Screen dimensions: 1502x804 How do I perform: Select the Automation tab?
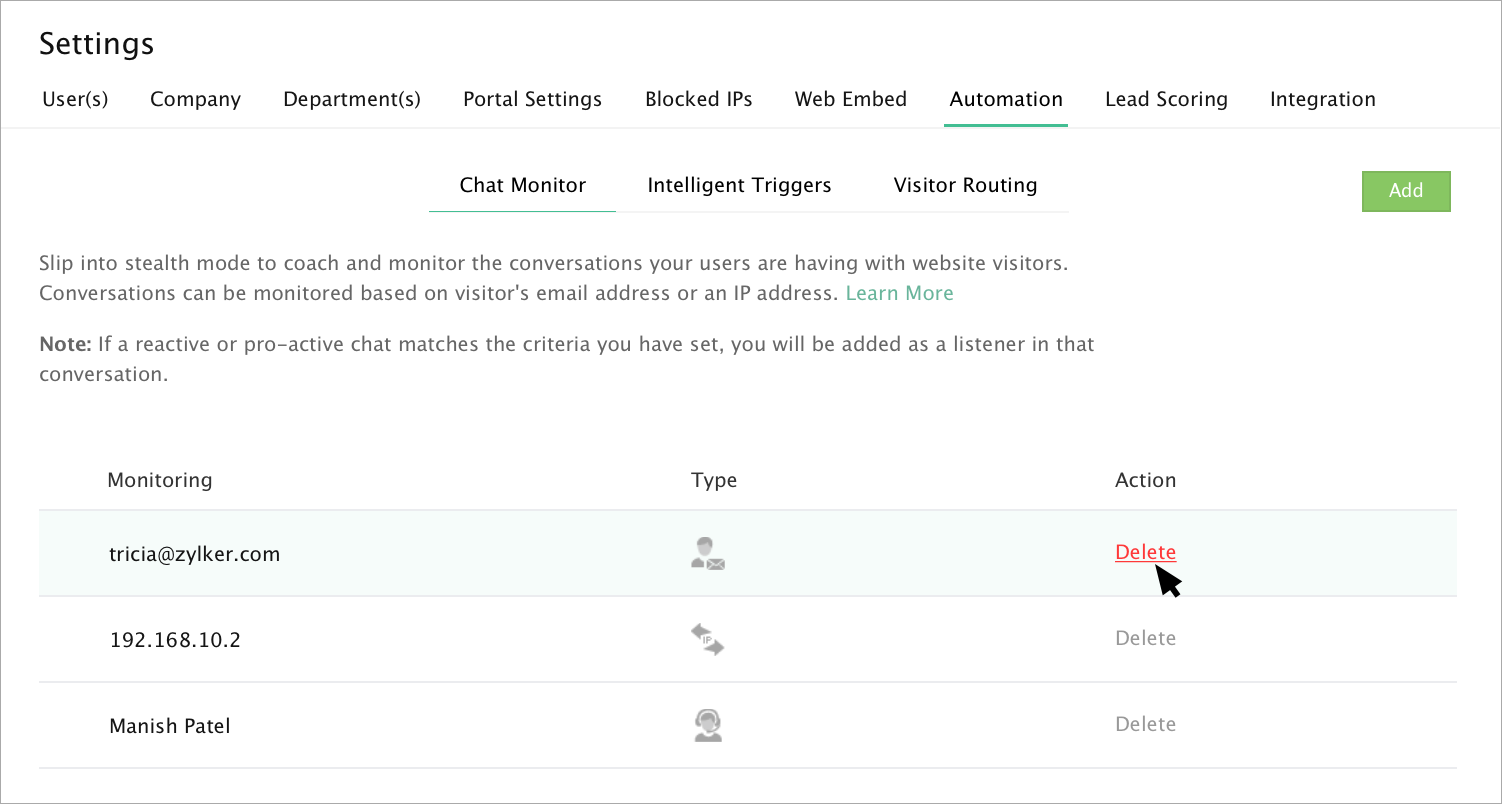pos(1006,99)
